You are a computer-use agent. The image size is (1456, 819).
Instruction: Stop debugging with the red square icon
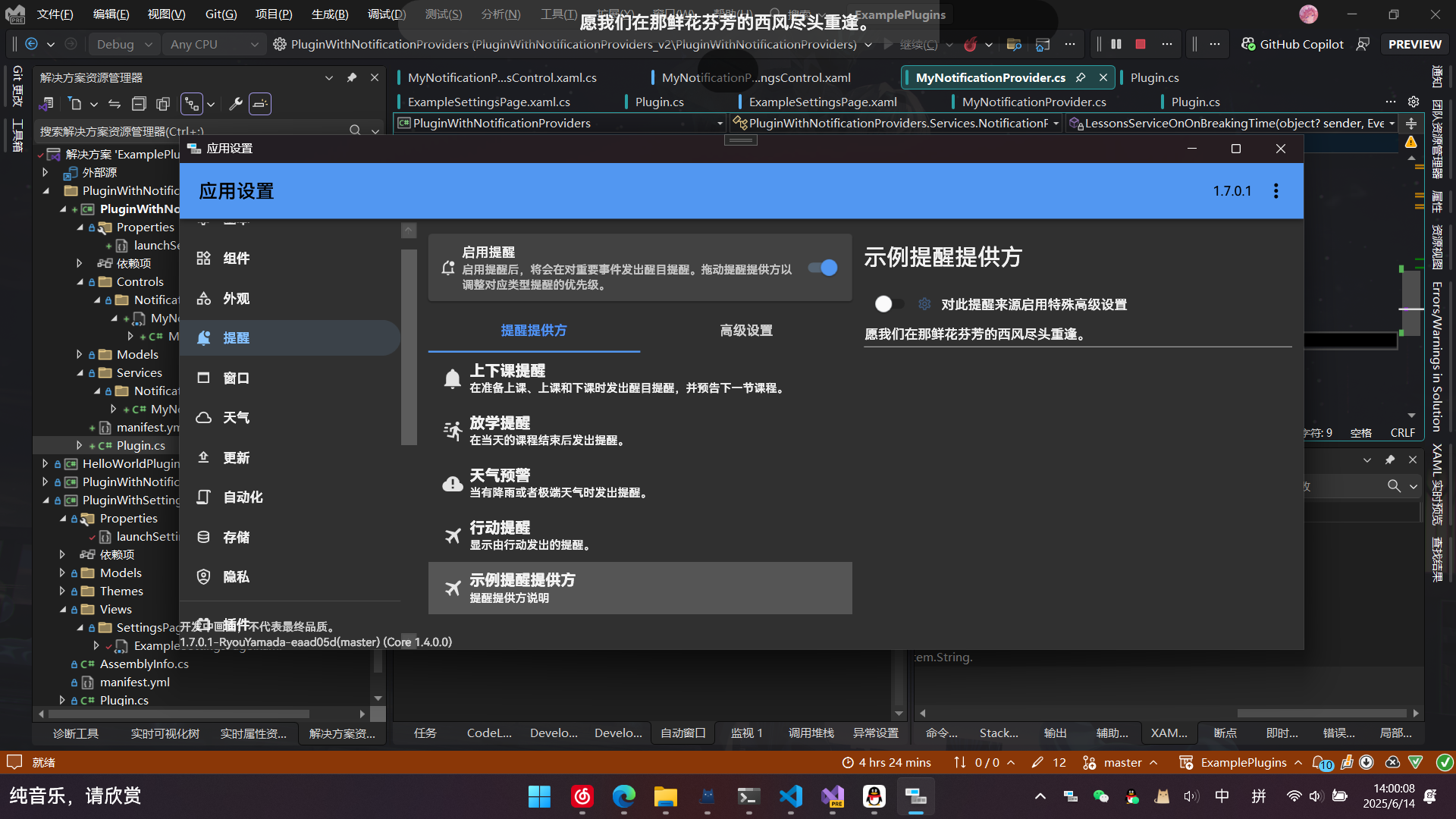point(1140,44)
